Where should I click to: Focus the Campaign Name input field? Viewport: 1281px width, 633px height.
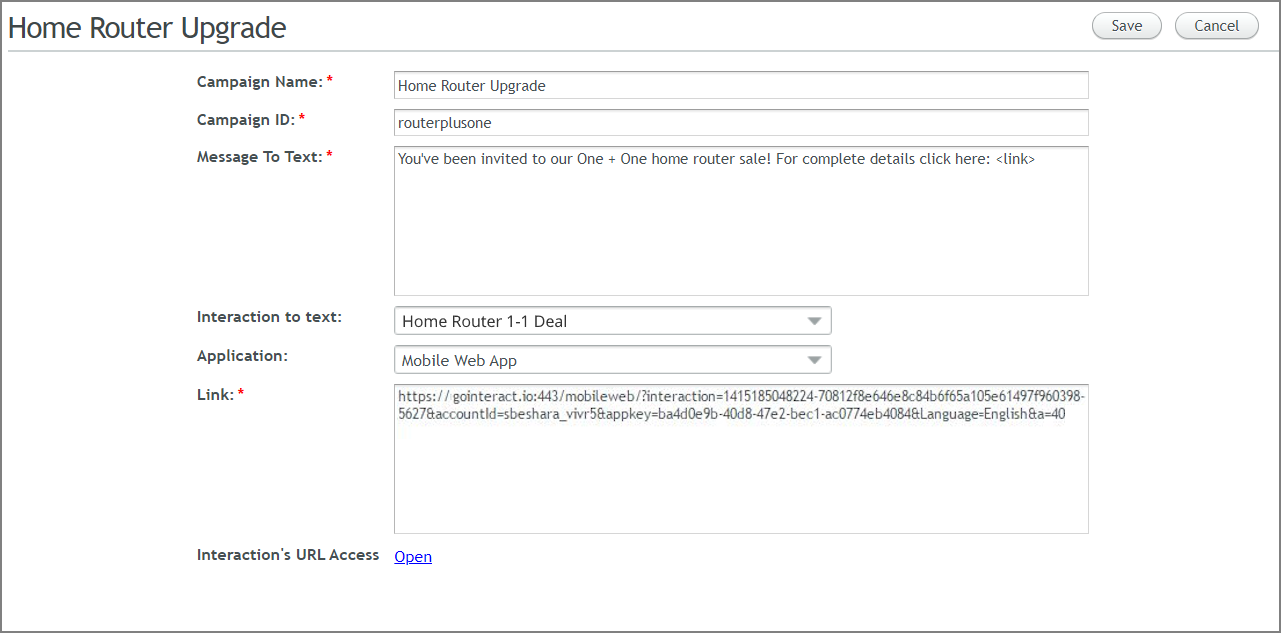741,85
